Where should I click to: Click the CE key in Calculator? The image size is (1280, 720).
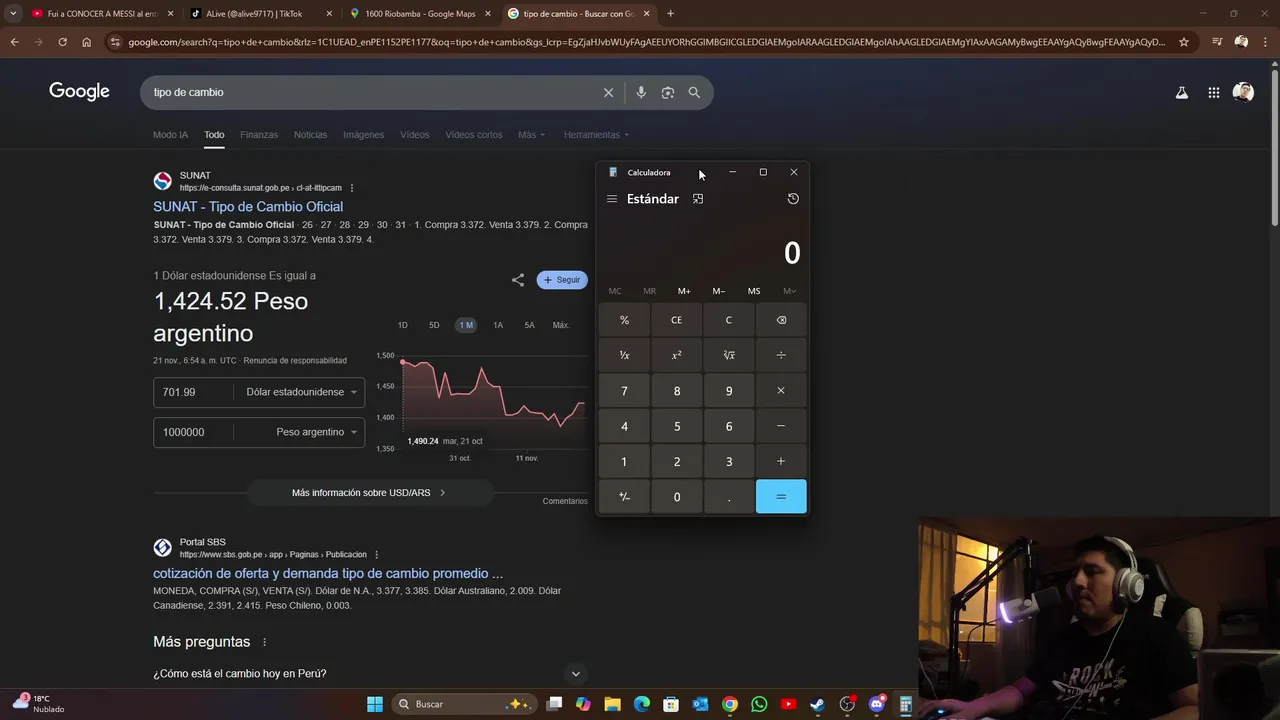tap(676, 320)
